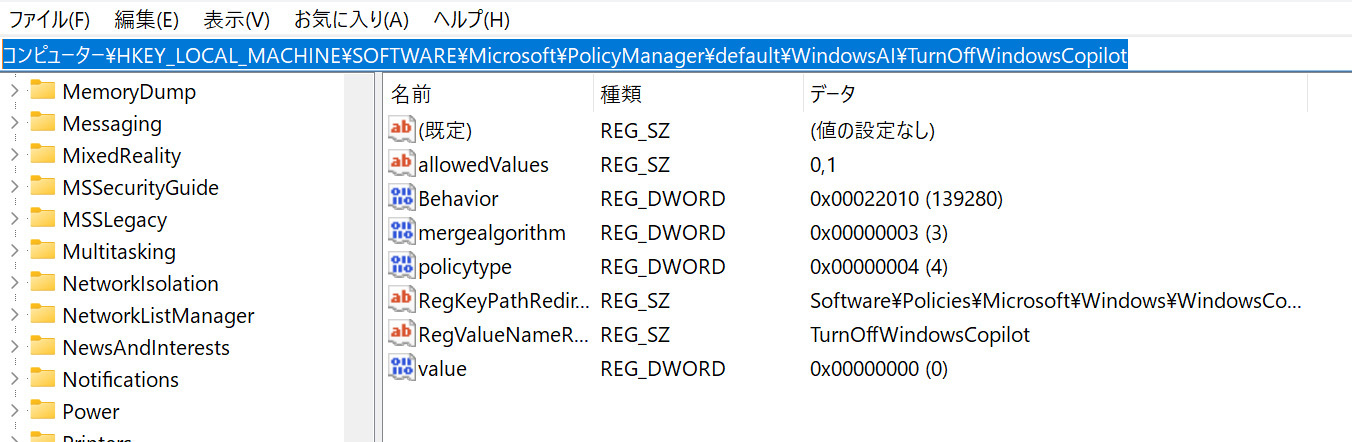Select the Notifications folder icon
1352x442 pixels.
(x=42, y=379)
